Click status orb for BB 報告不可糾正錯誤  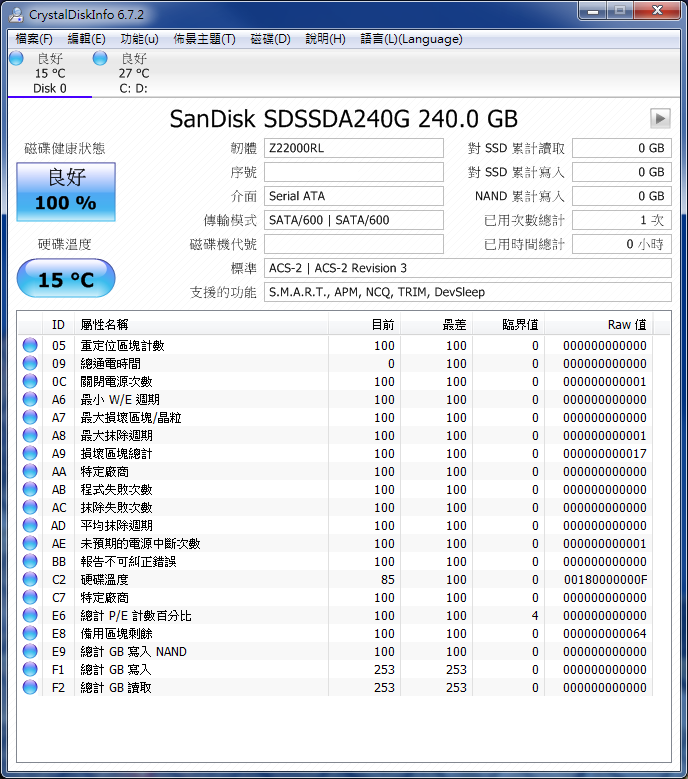(x=30, y=561)
